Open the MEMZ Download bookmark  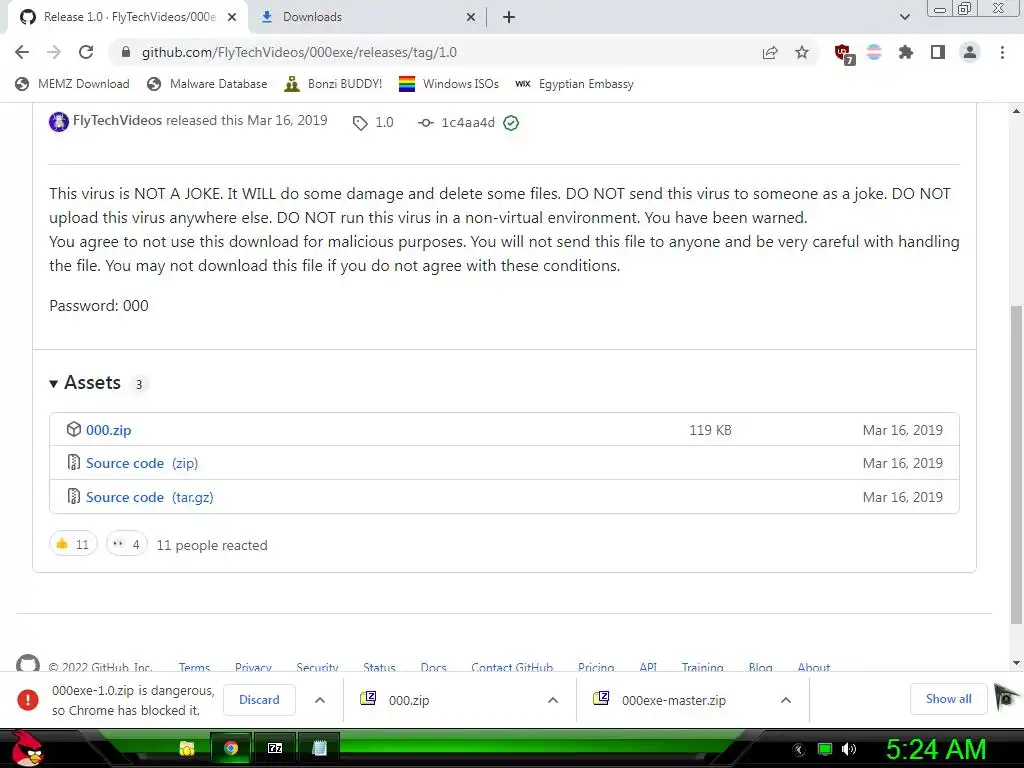click(72, 84)
